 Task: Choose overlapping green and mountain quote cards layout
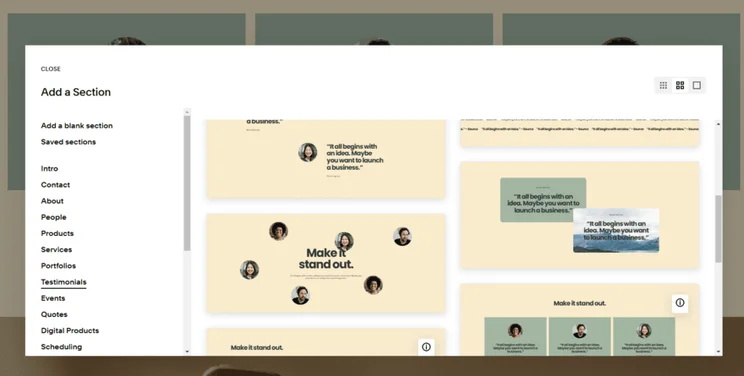point(580,215)
